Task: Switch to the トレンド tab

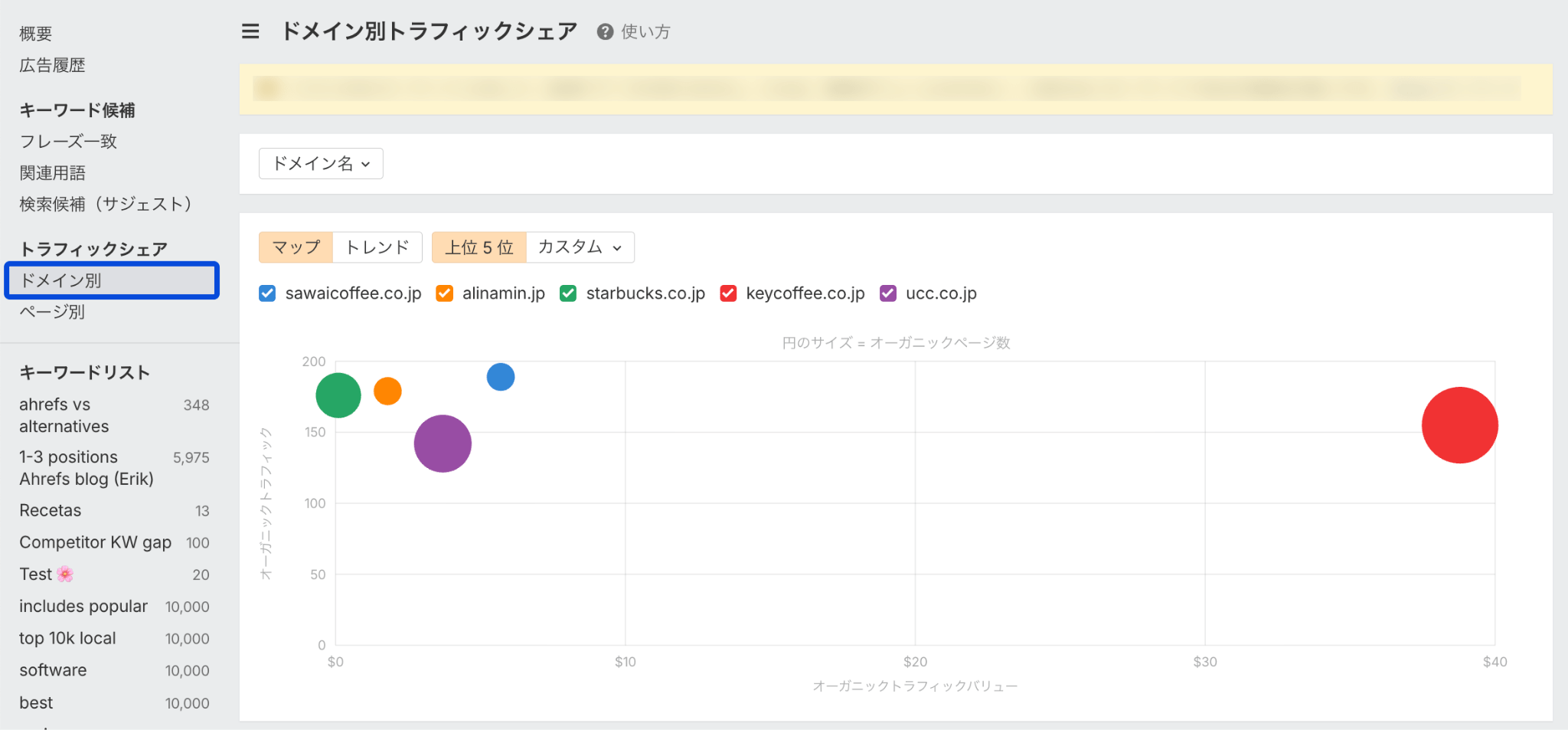Action: click(377, 247)
